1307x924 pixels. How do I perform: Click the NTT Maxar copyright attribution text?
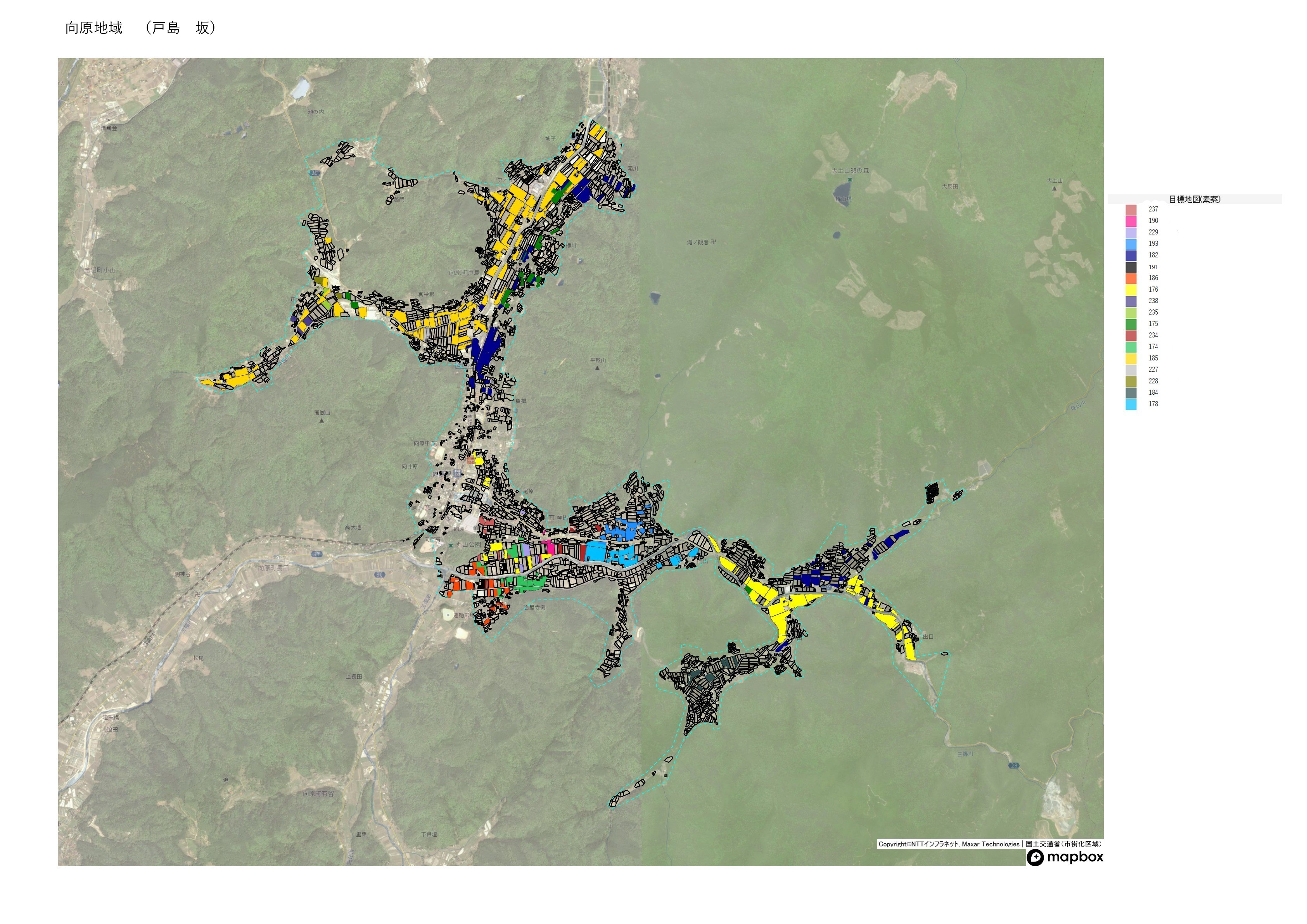point(948,845)
